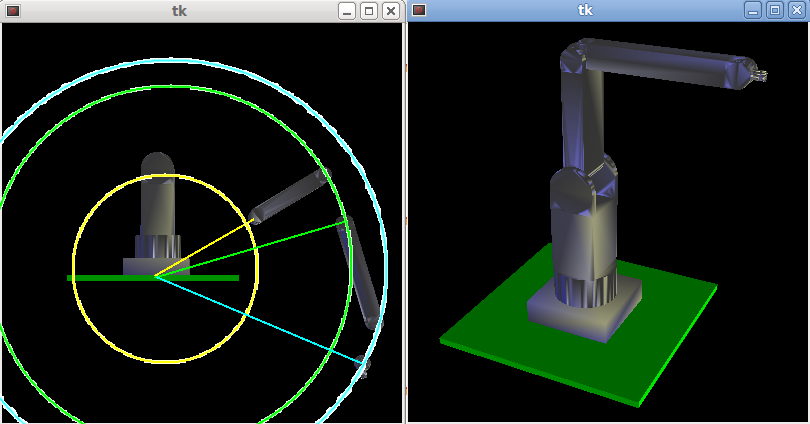Click the lower detached arm link in left window
Viewport: 810px width, 424px height.
[359, 273]
